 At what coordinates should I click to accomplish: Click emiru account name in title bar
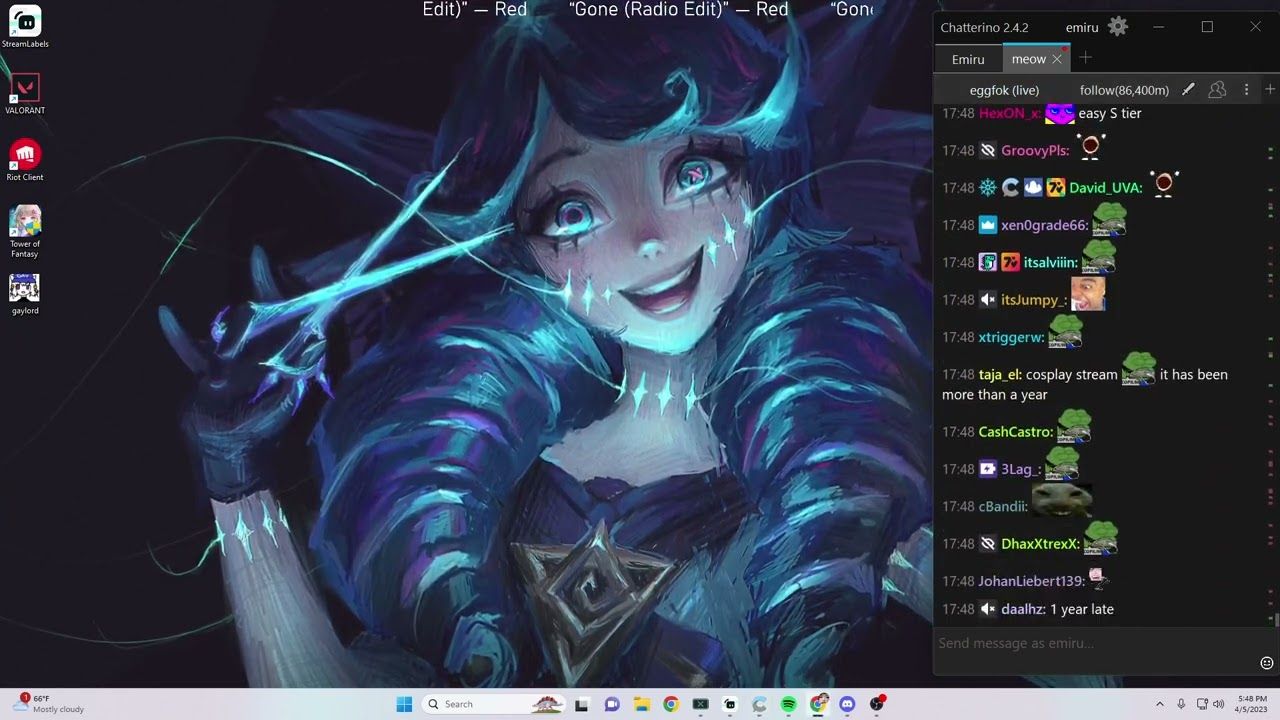coord(1083,27)
